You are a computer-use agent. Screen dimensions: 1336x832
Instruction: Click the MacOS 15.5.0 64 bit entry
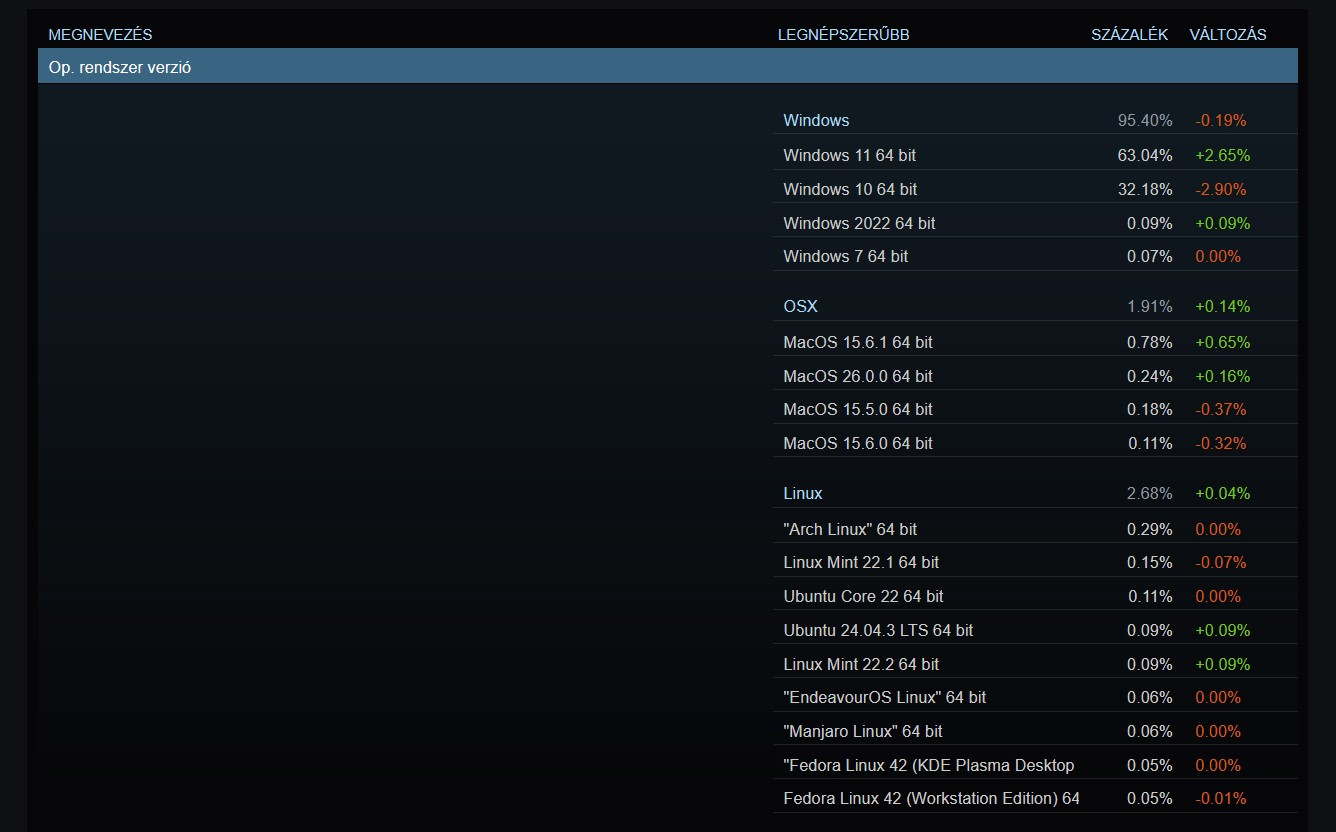click(x=857, y=409)
